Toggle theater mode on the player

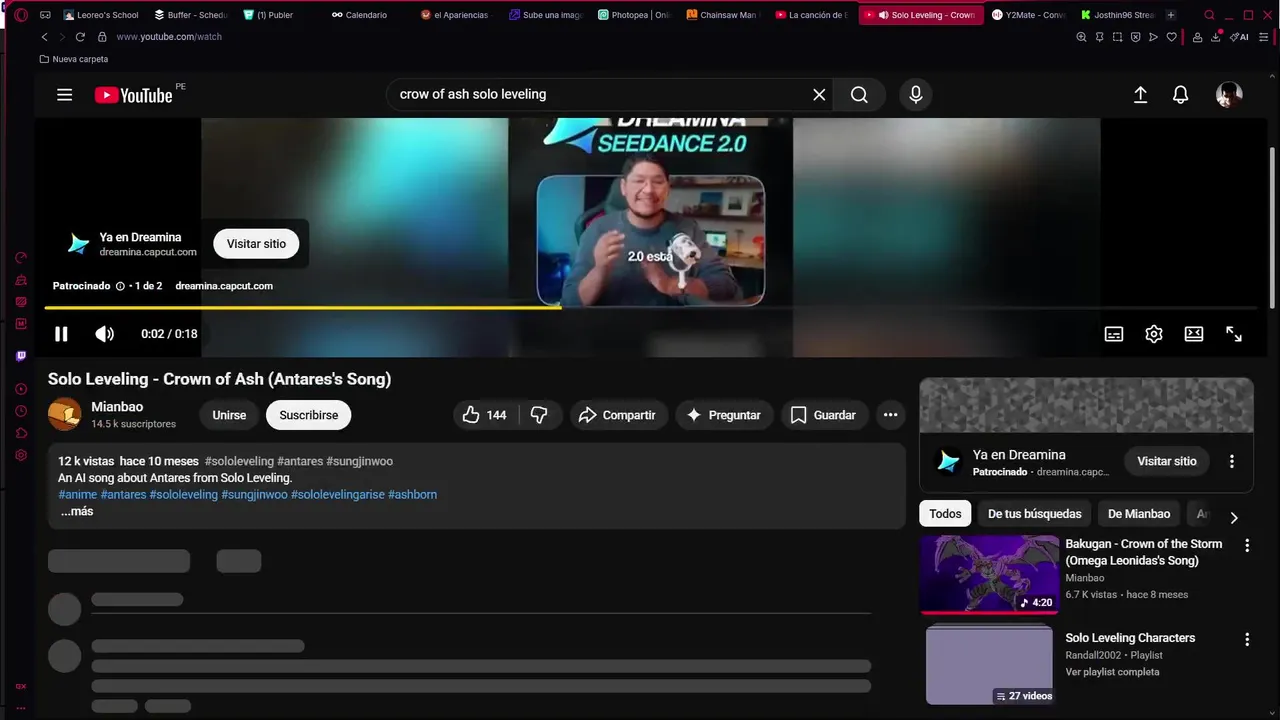(1194, 334)
